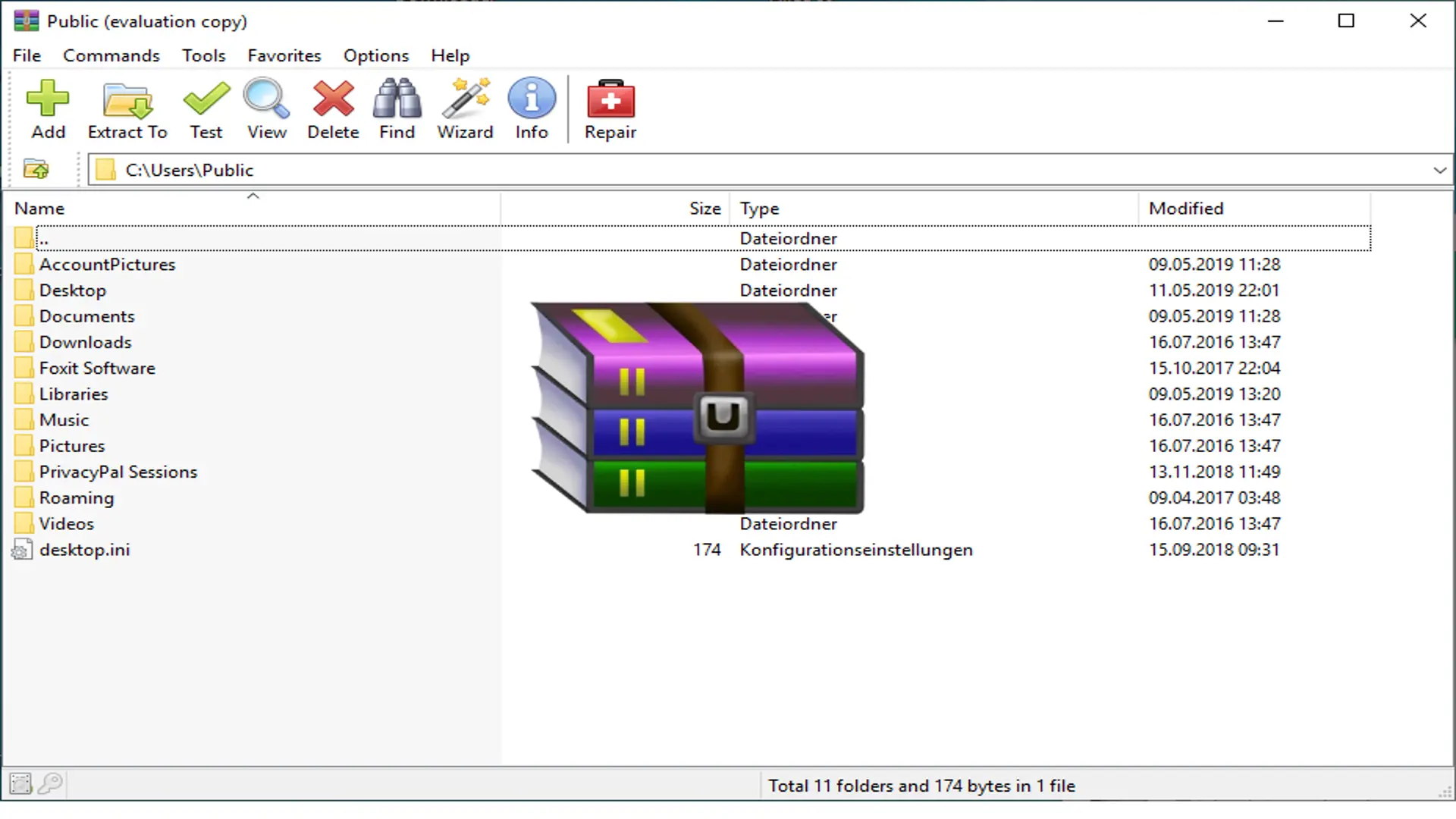Click the up-folder navigation icon
Image resolution: width=1456 pixels, height=819 pixels.
[35, 169]
